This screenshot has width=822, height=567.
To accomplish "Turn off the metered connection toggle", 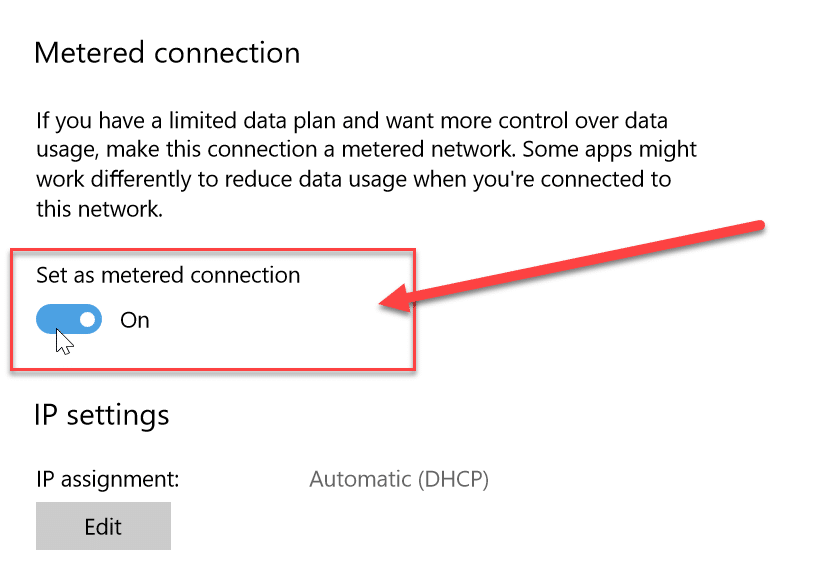I will (x=69, y=320).
